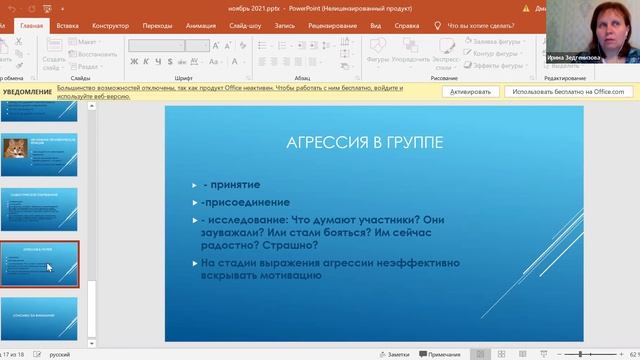
Task: Toggle align text left
Action: [262, 62]
